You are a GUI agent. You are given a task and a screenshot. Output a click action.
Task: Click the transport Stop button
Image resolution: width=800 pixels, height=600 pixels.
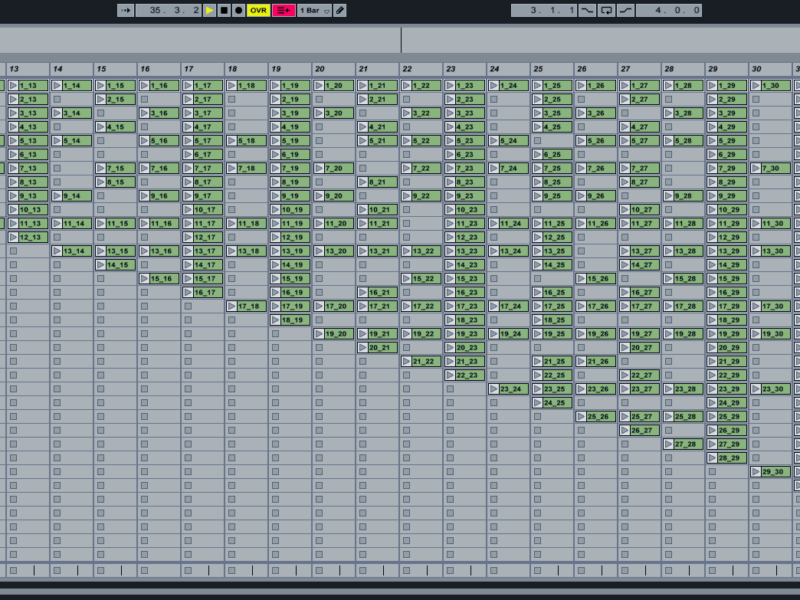[224, 10]
